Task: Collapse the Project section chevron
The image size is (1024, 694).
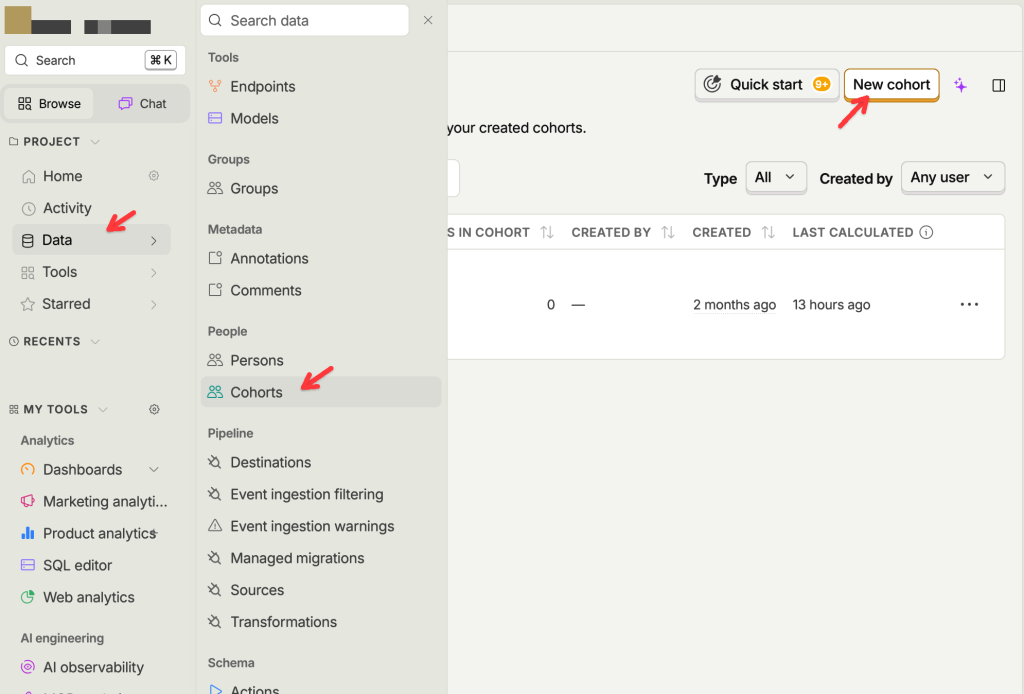Action: pyautogui.click(x=95, y=142)
